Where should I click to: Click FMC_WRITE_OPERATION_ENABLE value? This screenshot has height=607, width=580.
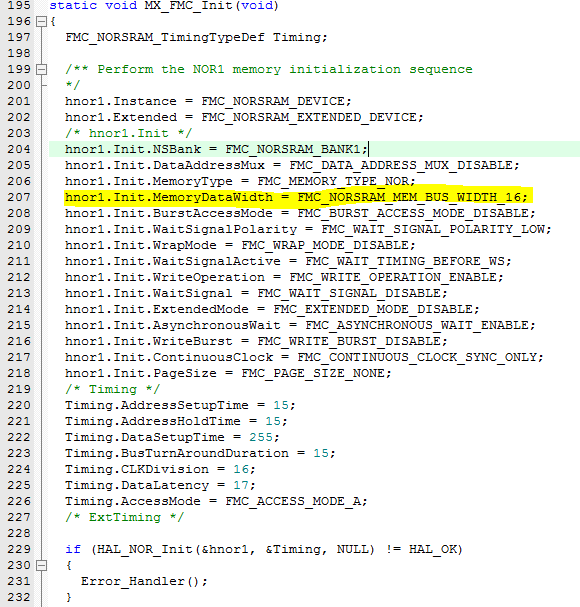click(393, 278)
